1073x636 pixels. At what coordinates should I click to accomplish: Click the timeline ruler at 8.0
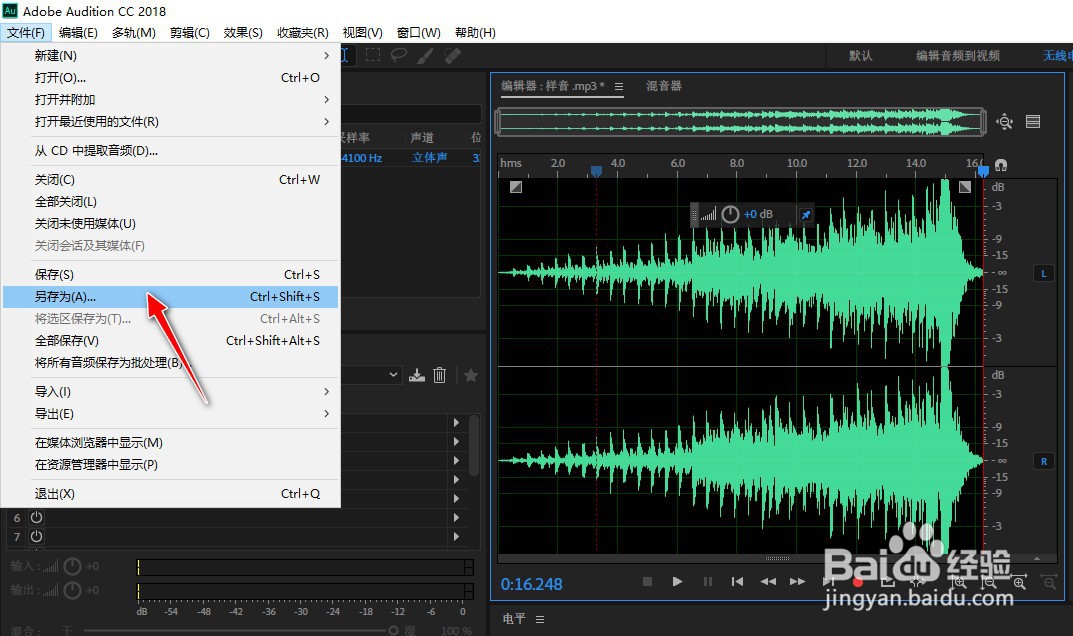click(737, 164)
